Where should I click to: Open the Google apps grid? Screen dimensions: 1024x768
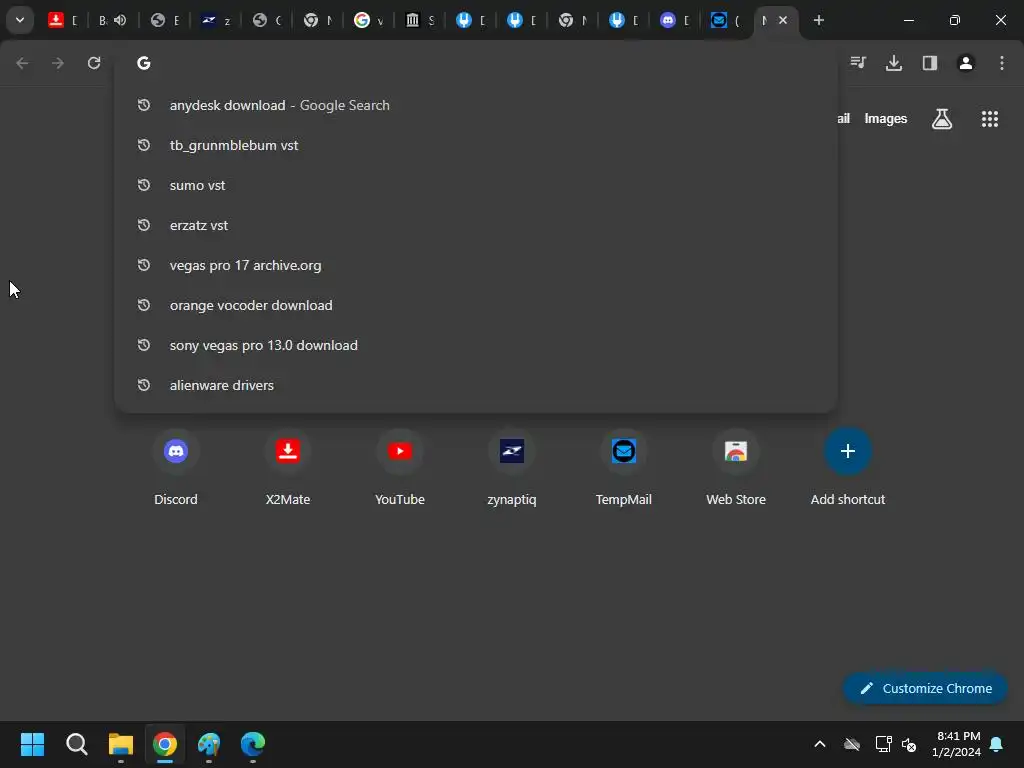pos(989,119)
